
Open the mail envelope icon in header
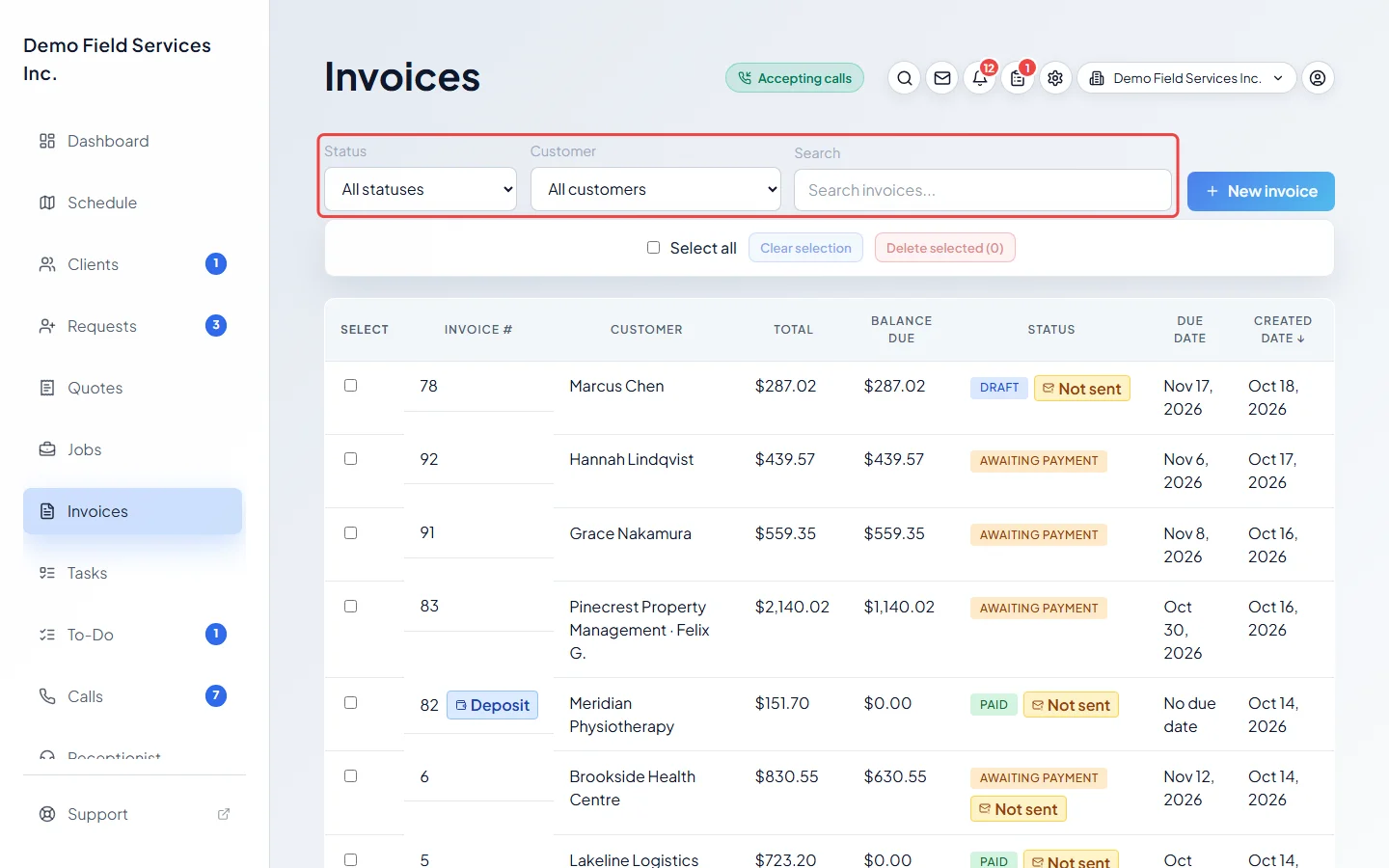(942, 78)
